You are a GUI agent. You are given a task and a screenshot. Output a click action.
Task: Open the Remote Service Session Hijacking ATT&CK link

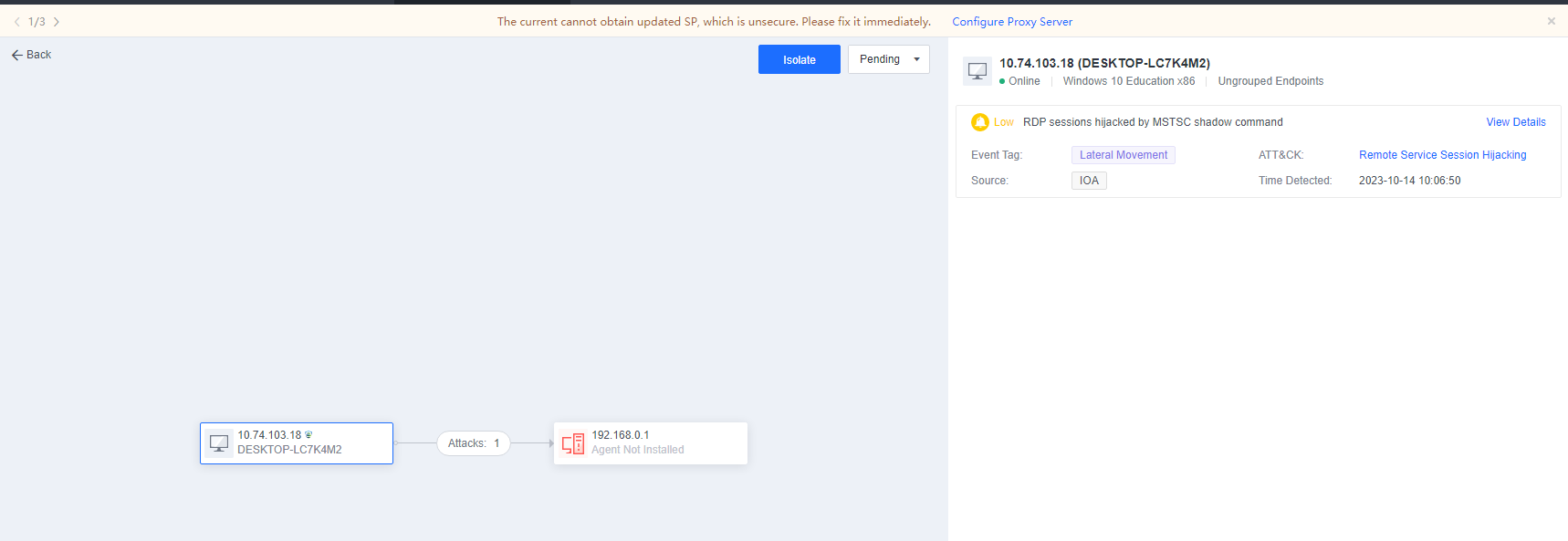[x=1442, y=155]
